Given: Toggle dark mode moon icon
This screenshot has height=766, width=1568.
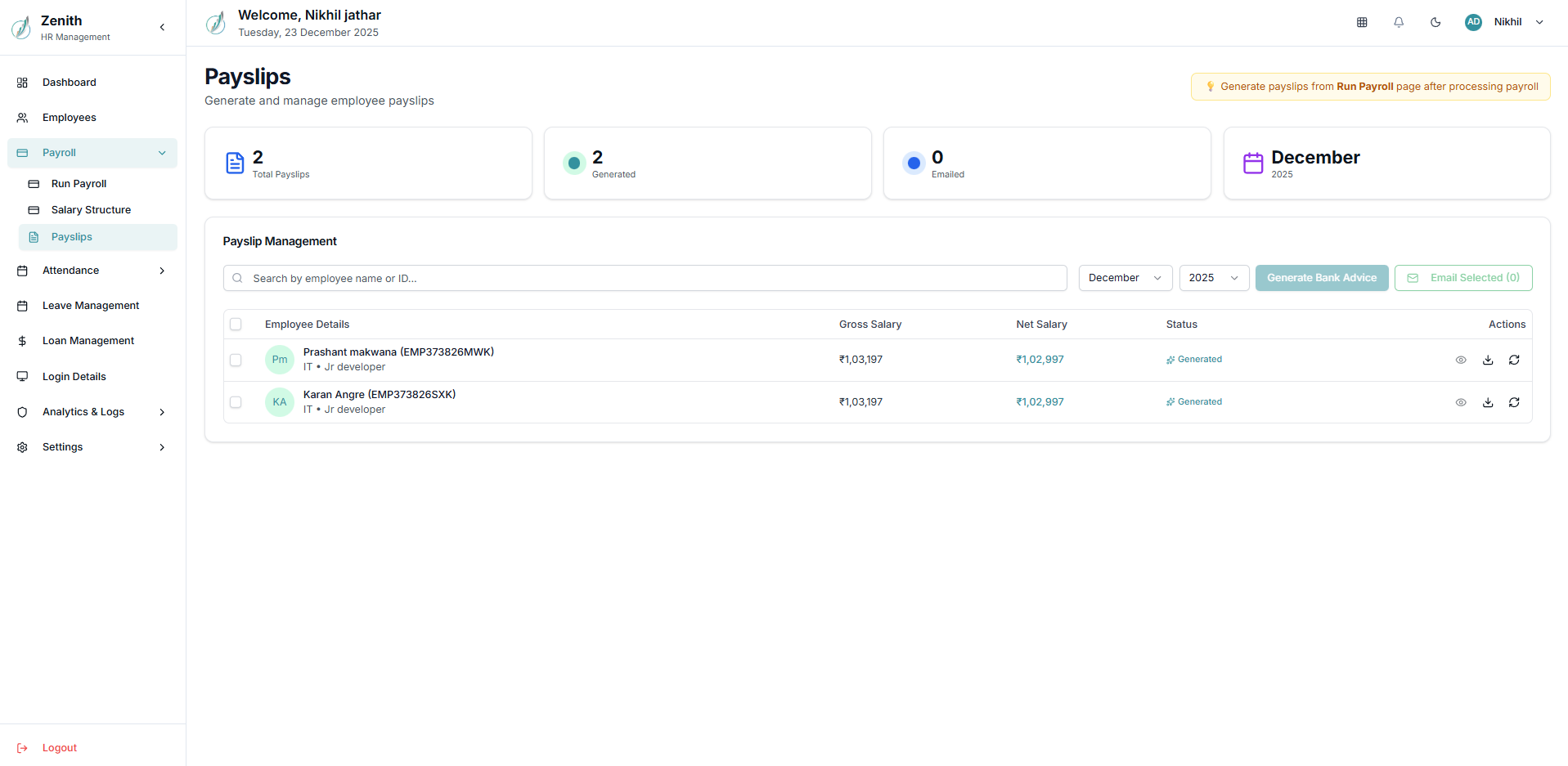Looking at the screenshot, I should pos(1435,22).
